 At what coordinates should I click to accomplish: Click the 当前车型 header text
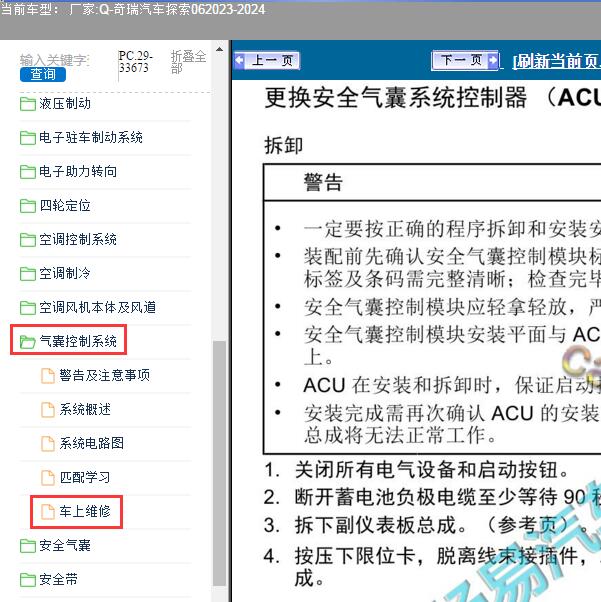133,9
